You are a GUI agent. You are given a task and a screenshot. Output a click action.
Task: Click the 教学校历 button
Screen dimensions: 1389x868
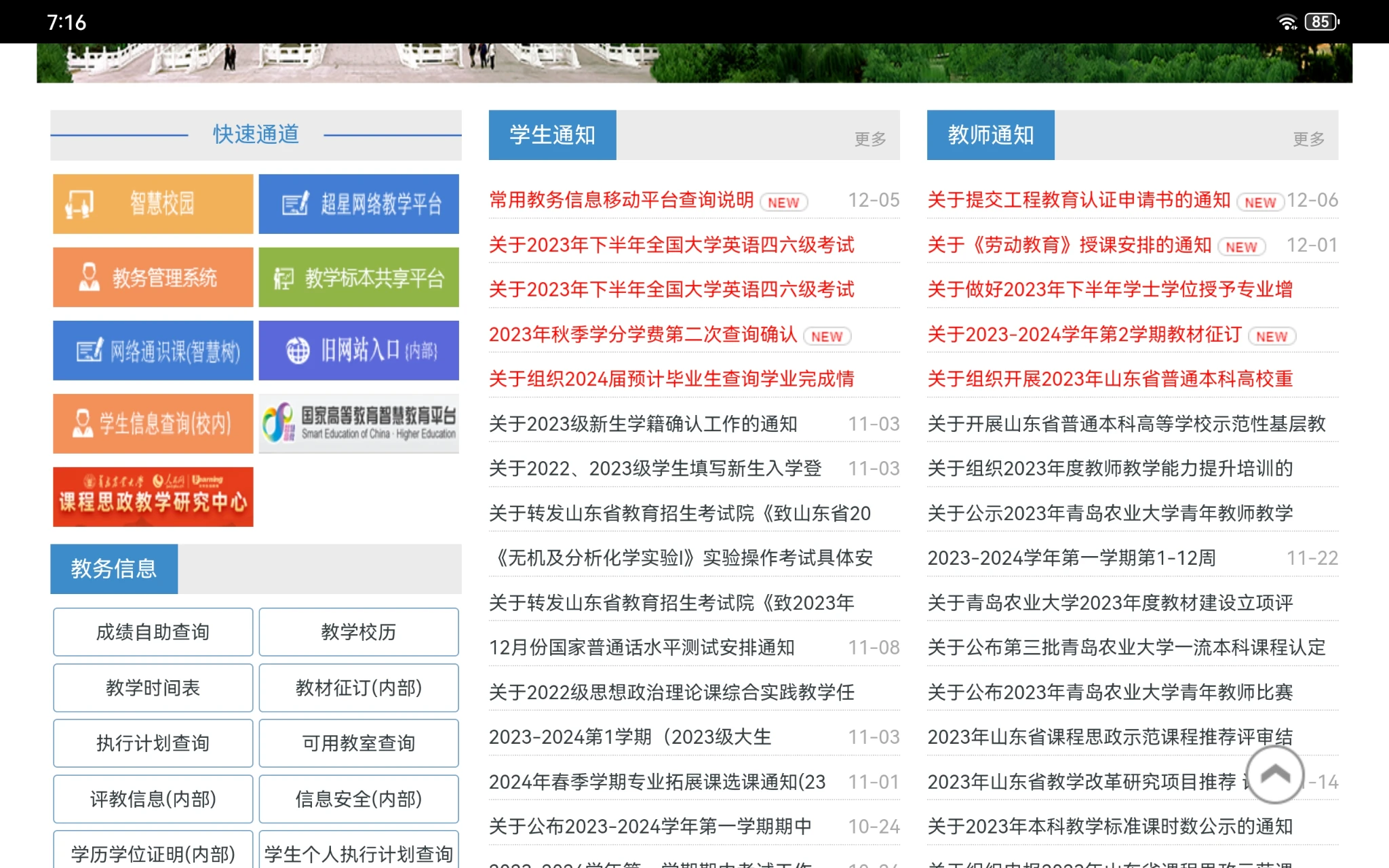coord(358,632)
